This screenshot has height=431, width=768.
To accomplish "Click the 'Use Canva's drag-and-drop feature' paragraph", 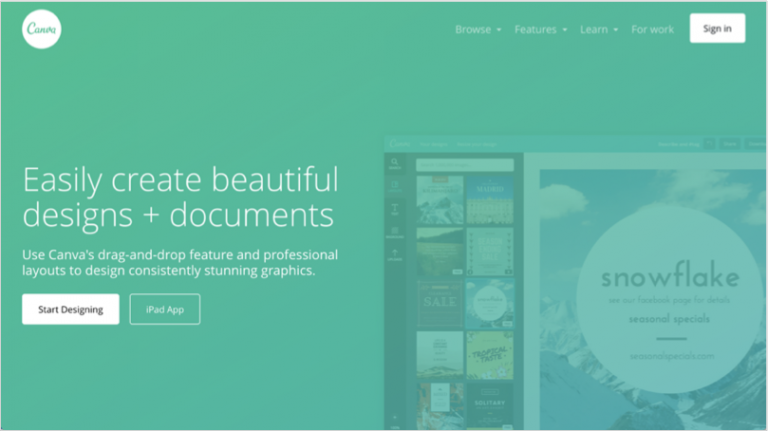I will [x=180, y=263].
